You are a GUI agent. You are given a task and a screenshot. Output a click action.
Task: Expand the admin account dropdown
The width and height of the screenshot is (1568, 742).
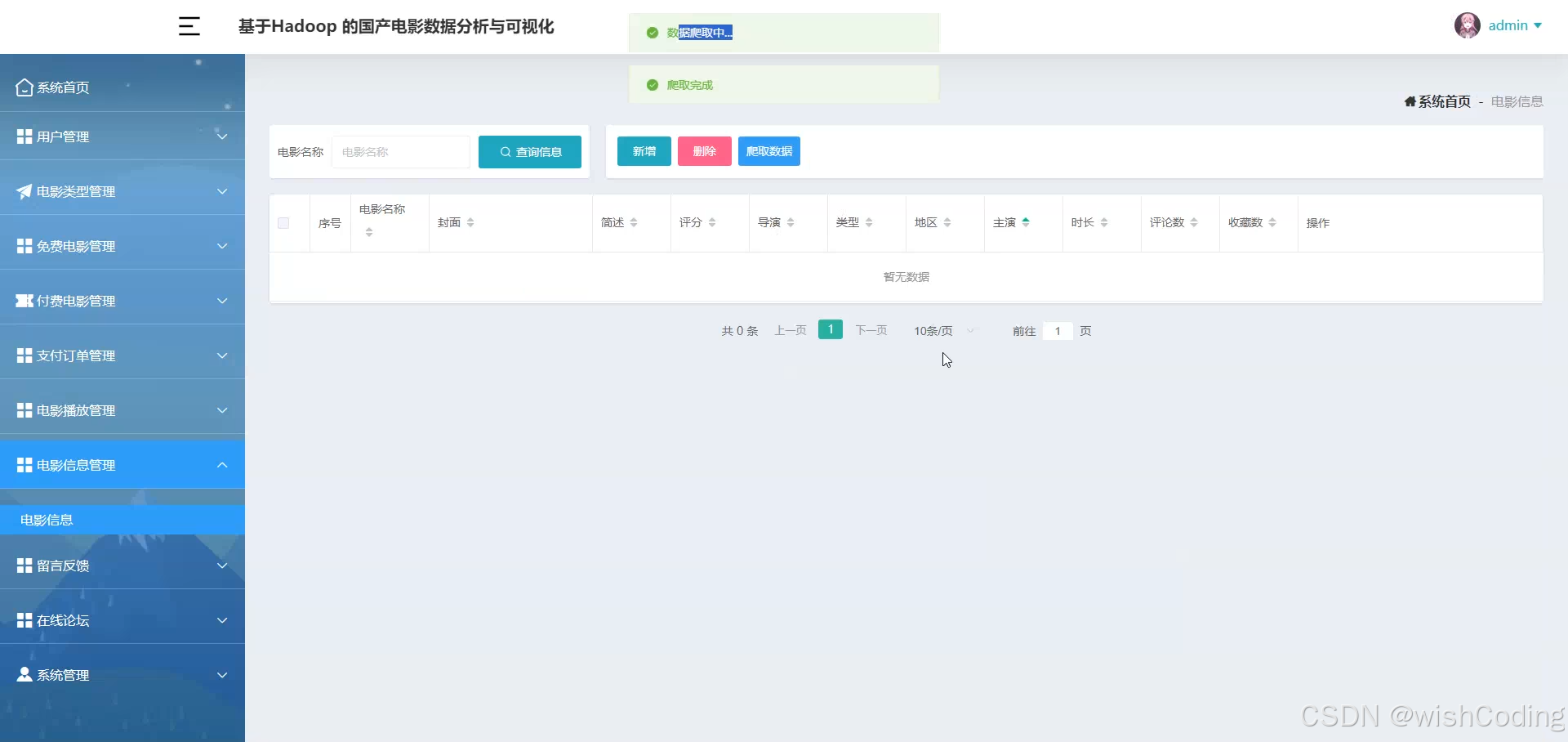coord(1515,25)
